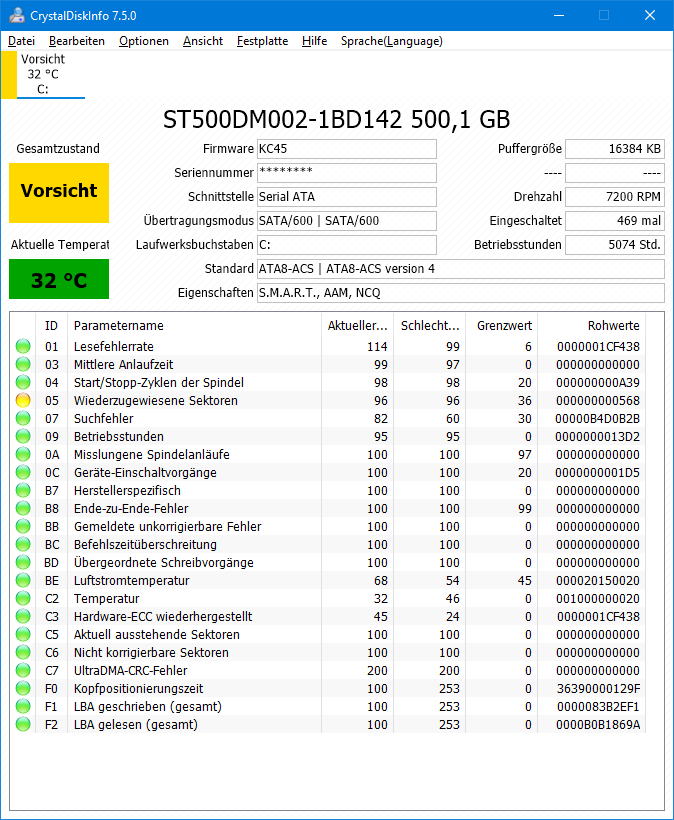Viewport: 674px width, 820px height.
Task: Click status circle for Ende-zu-Ende-Fehler
Action: (x=23, y=508)
